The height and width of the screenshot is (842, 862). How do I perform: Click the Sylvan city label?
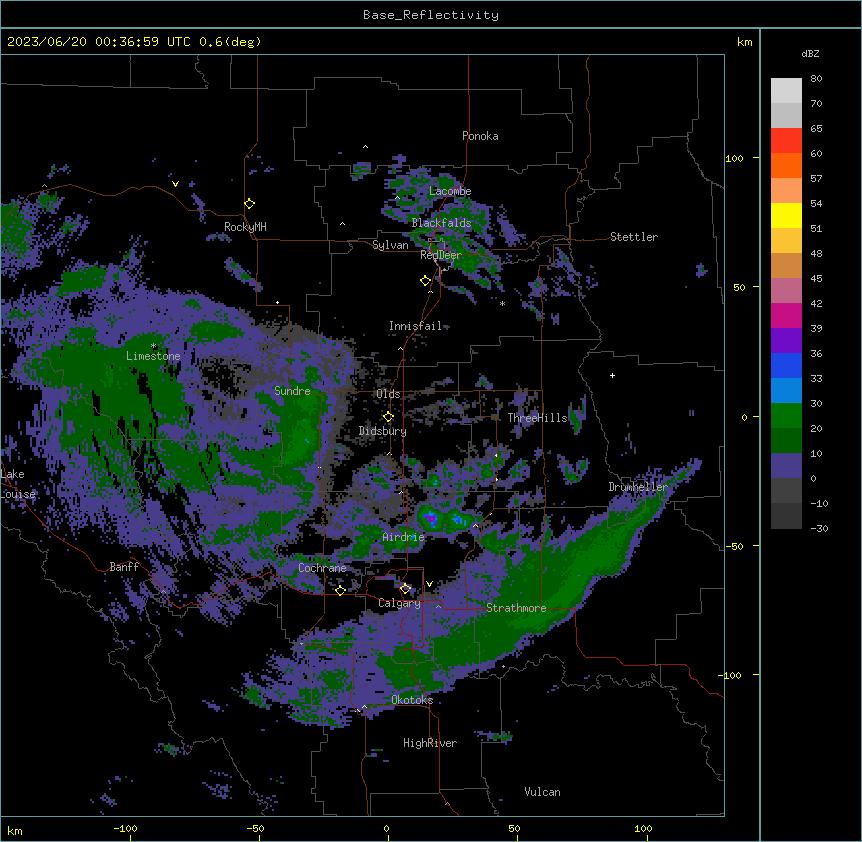[390, 245]
